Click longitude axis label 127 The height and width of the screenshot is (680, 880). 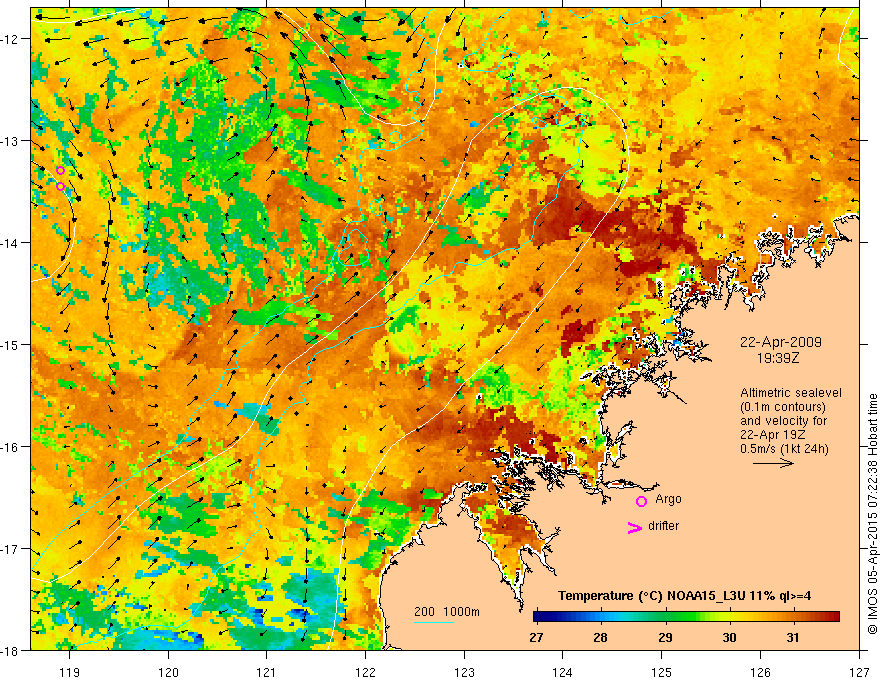(x=859, y=672)
